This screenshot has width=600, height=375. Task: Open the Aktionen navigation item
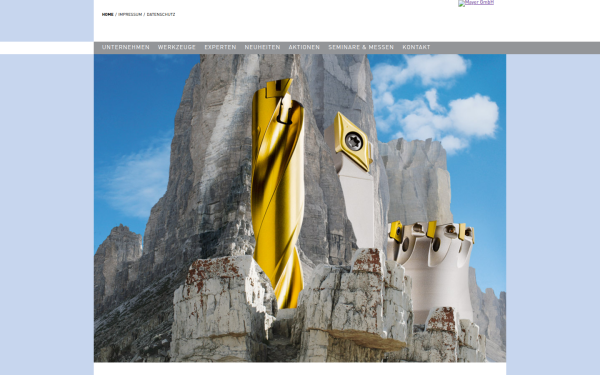[x=304, y=47]
